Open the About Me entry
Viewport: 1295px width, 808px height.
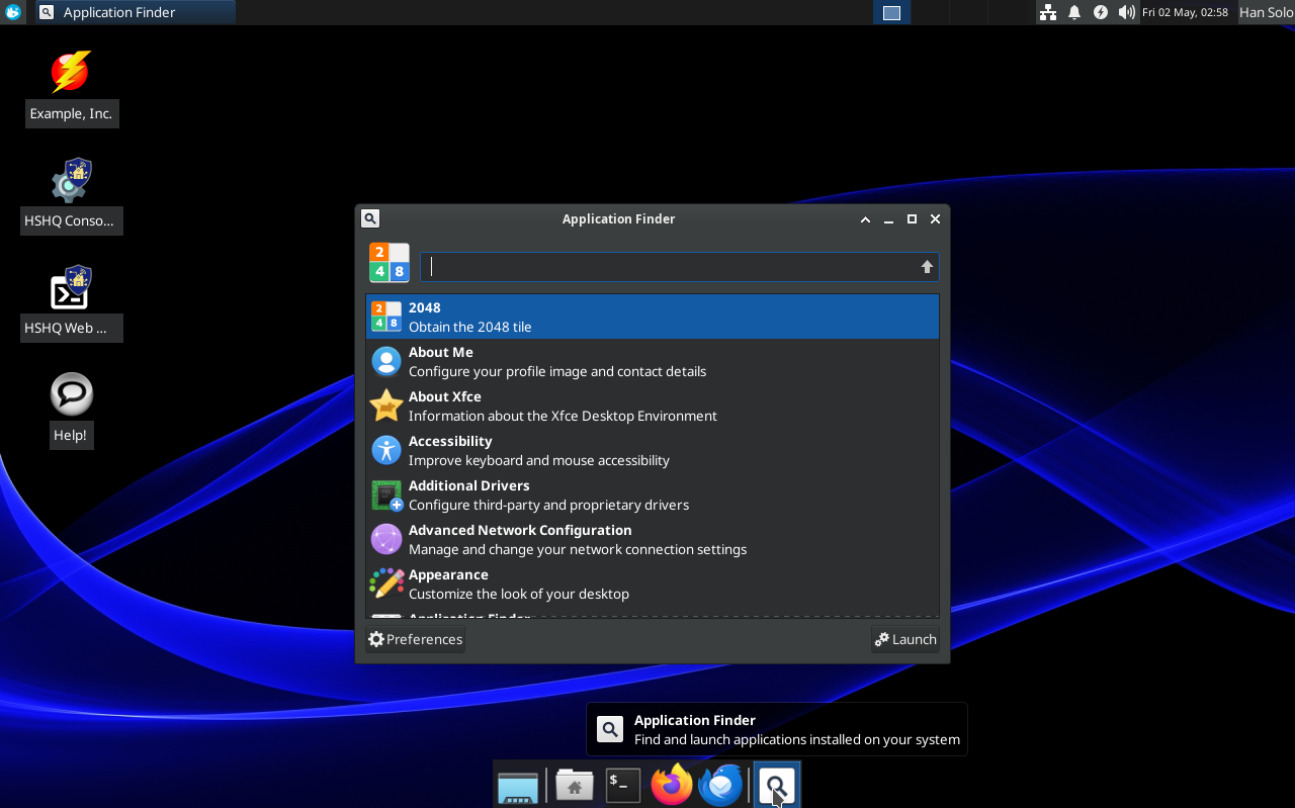tap(440, 361)
